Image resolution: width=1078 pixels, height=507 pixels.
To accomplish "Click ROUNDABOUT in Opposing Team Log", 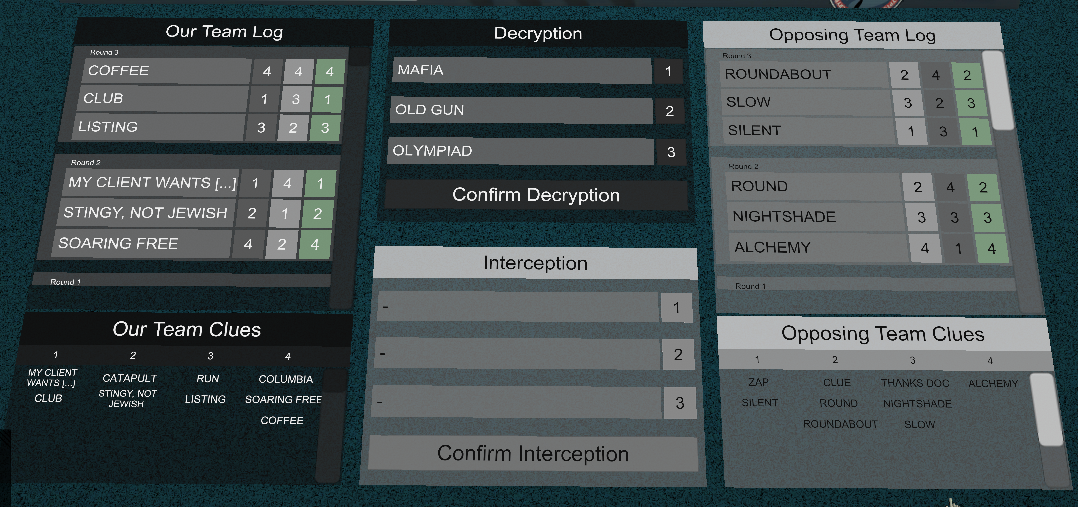I will [x=803, y=75].
